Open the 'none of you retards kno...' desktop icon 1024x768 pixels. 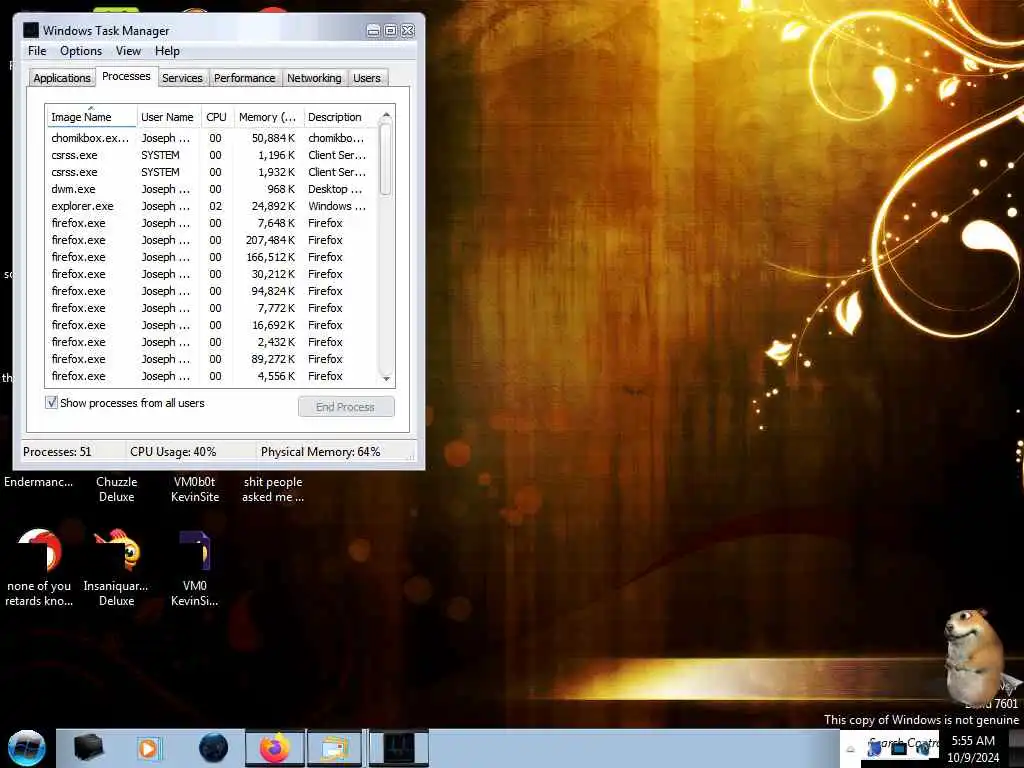click(39, 569)
